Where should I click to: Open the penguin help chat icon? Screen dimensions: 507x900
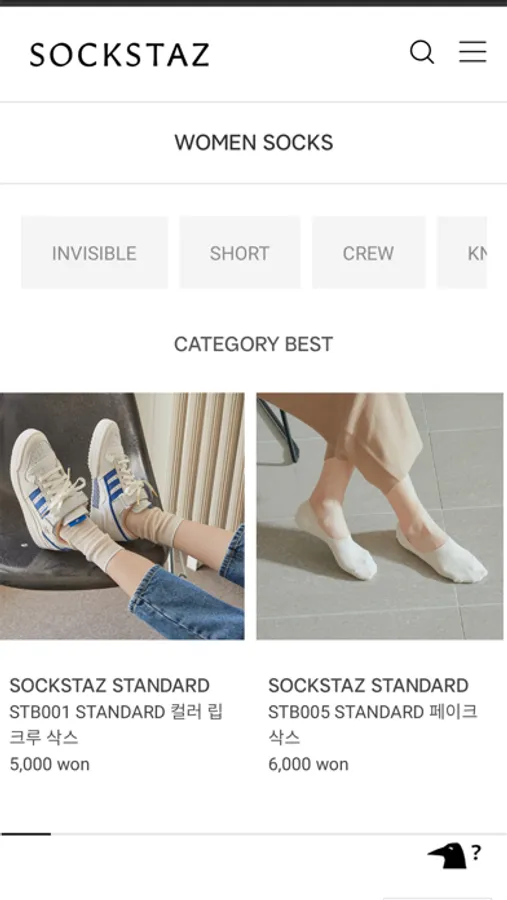[x=447, y=856]
